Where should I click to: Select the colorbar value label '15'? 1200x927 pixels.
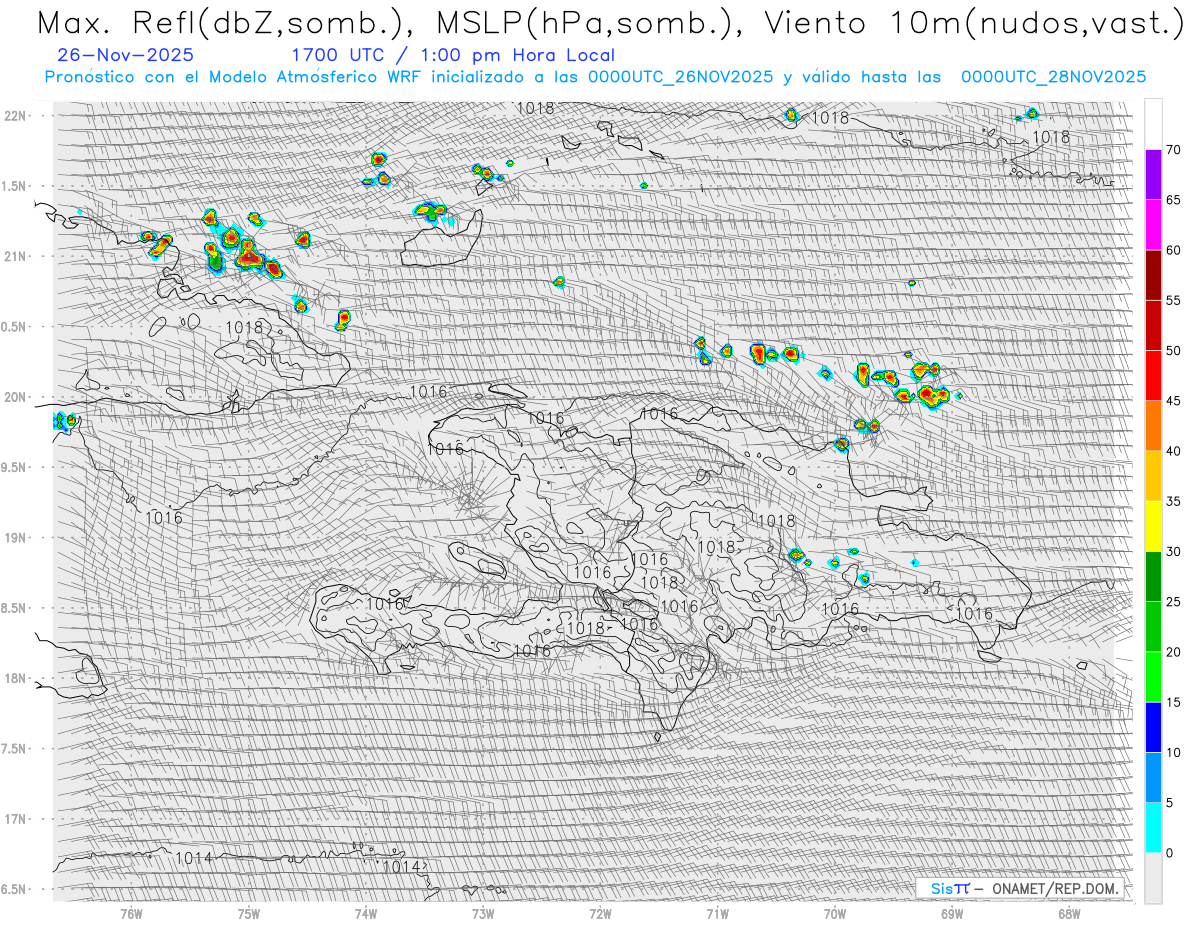(1173, 702)
